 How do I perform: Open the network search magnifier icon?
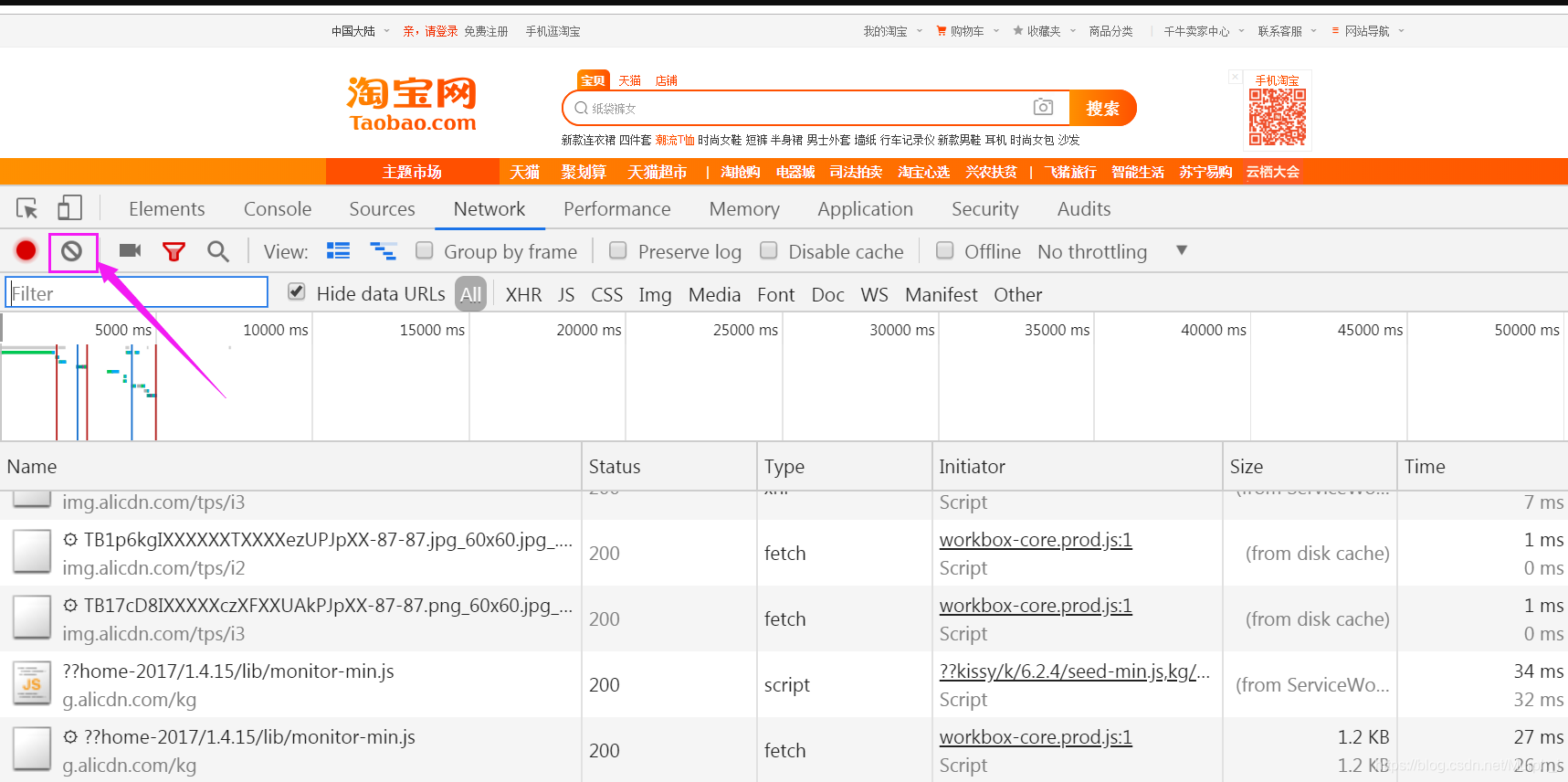(x=217, y=251)
